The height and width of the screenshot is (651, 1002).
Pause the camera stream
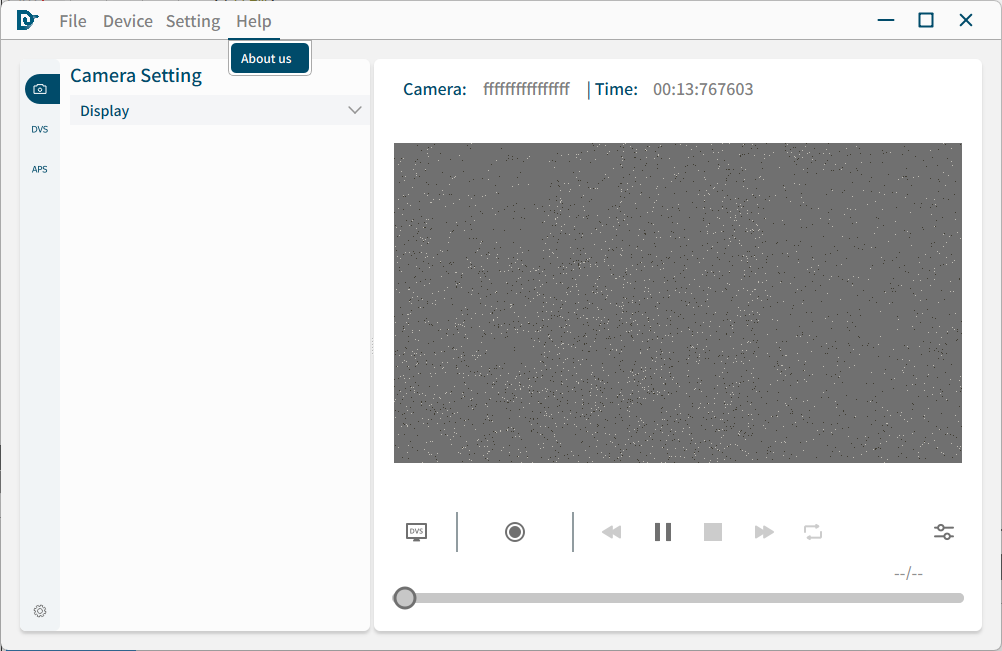[662, 532]
